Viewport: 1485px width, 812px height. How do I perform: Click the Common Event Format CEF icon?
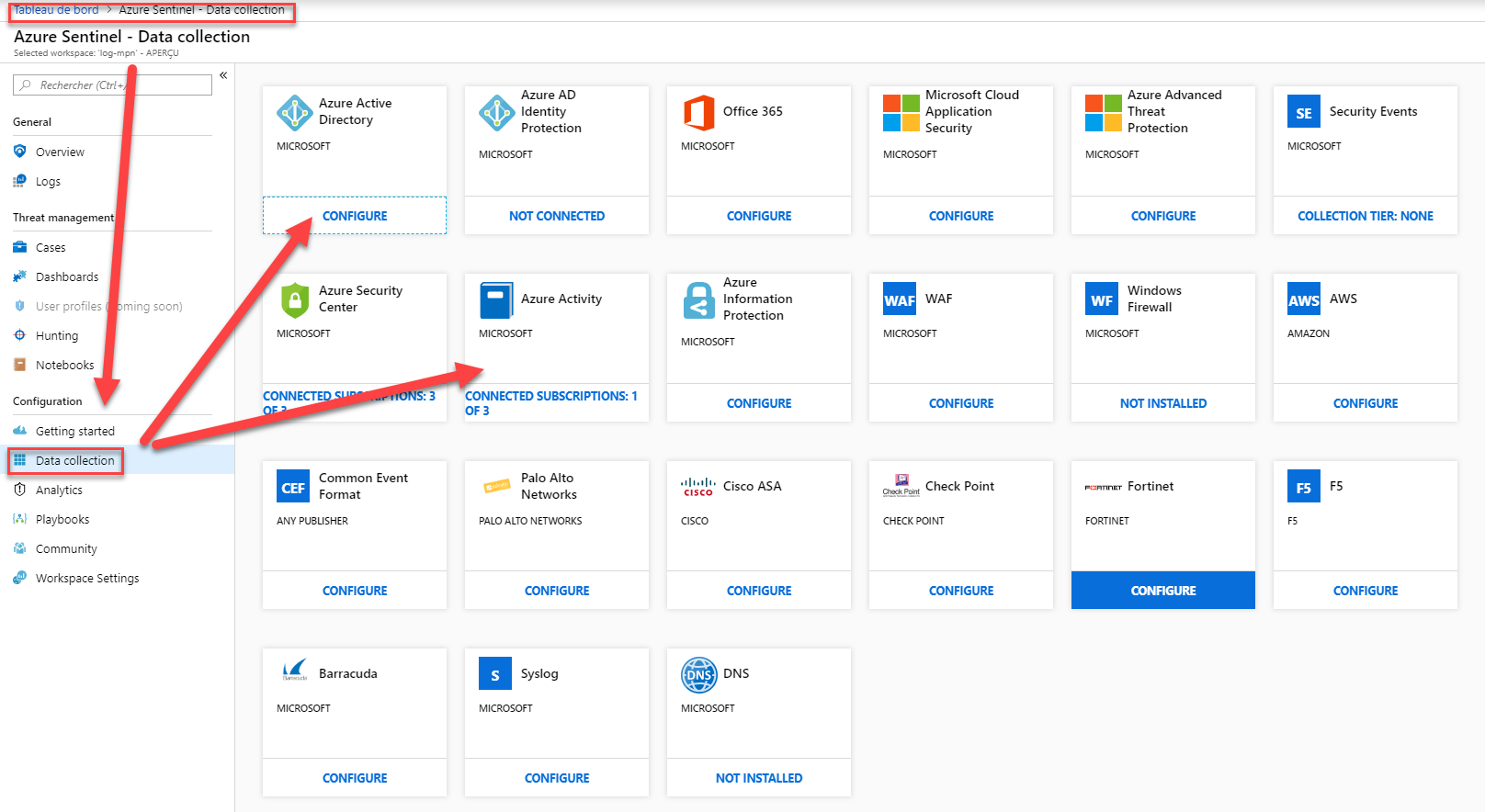tap(293, 487)
